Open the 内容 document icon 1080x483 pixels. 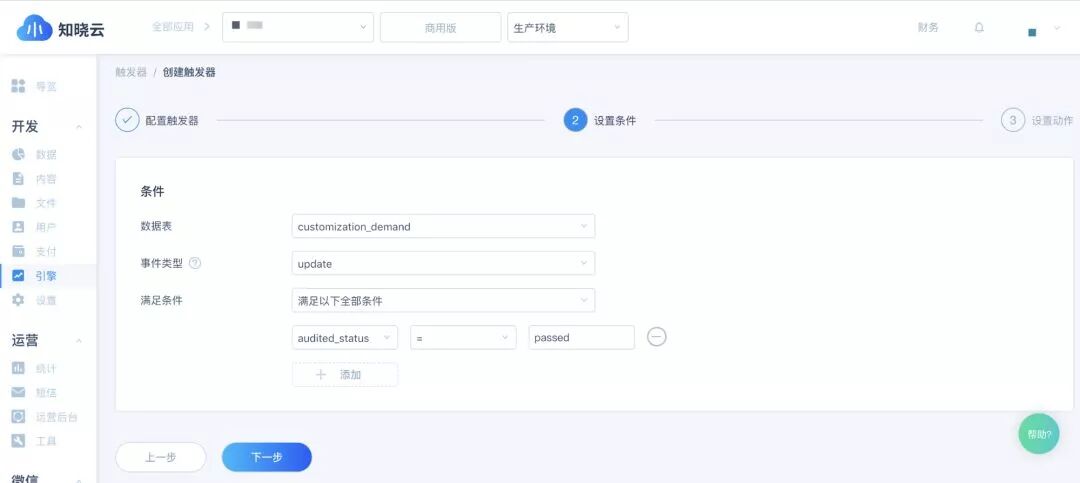click(x=19, y=178)
